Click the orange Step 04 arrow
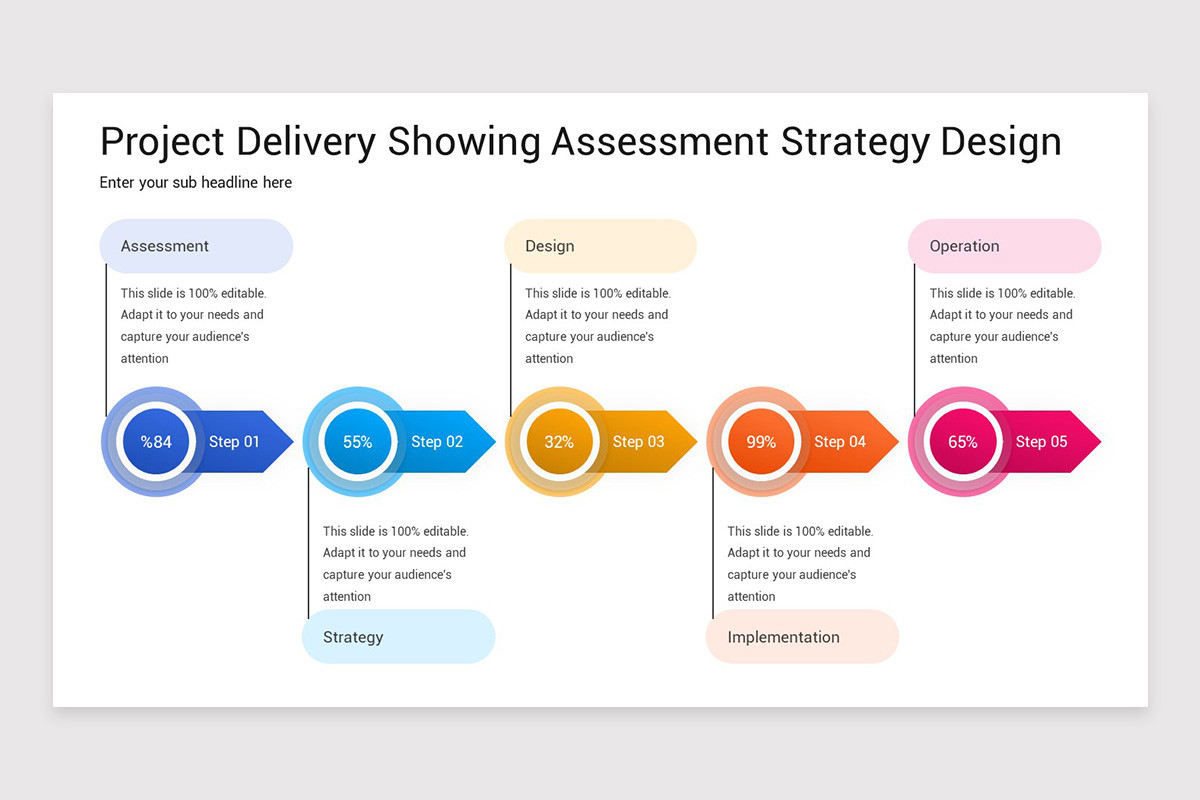 click(x=838, y=441)
